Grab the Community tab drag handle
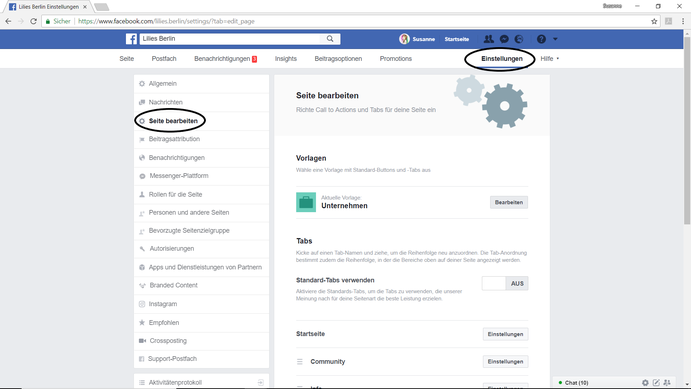This screenshot has width=691, height=389. pyautogui.click(x=300, y=362)
